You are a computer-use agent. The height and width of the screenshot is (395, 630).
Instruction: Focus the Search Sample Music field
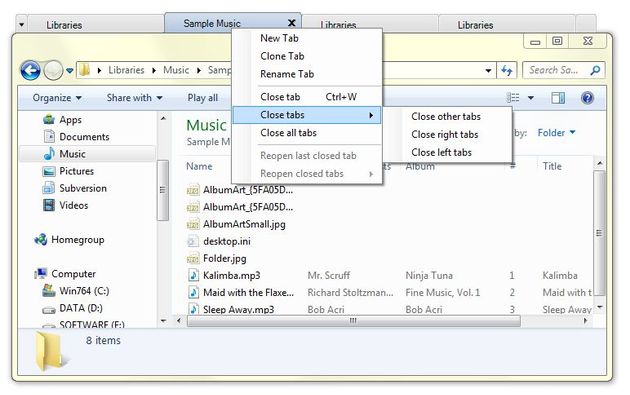563,70
